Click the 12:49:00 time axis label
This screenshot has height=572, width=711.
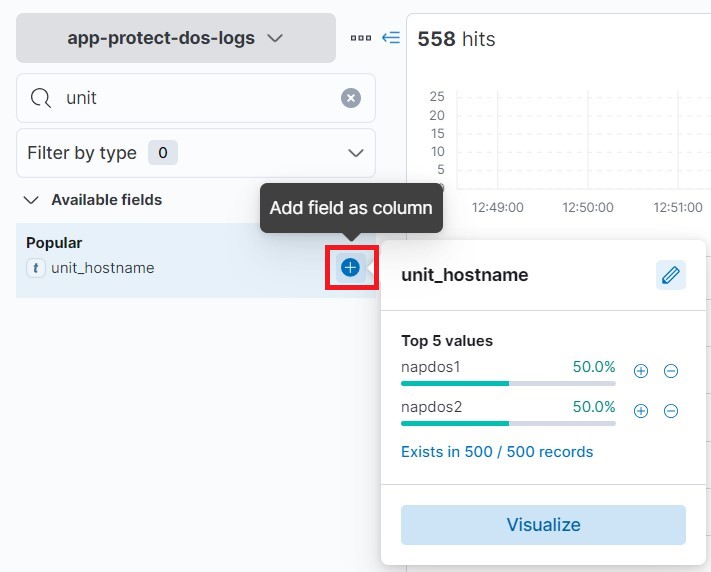pyautogui.click(x=497, y=207)
